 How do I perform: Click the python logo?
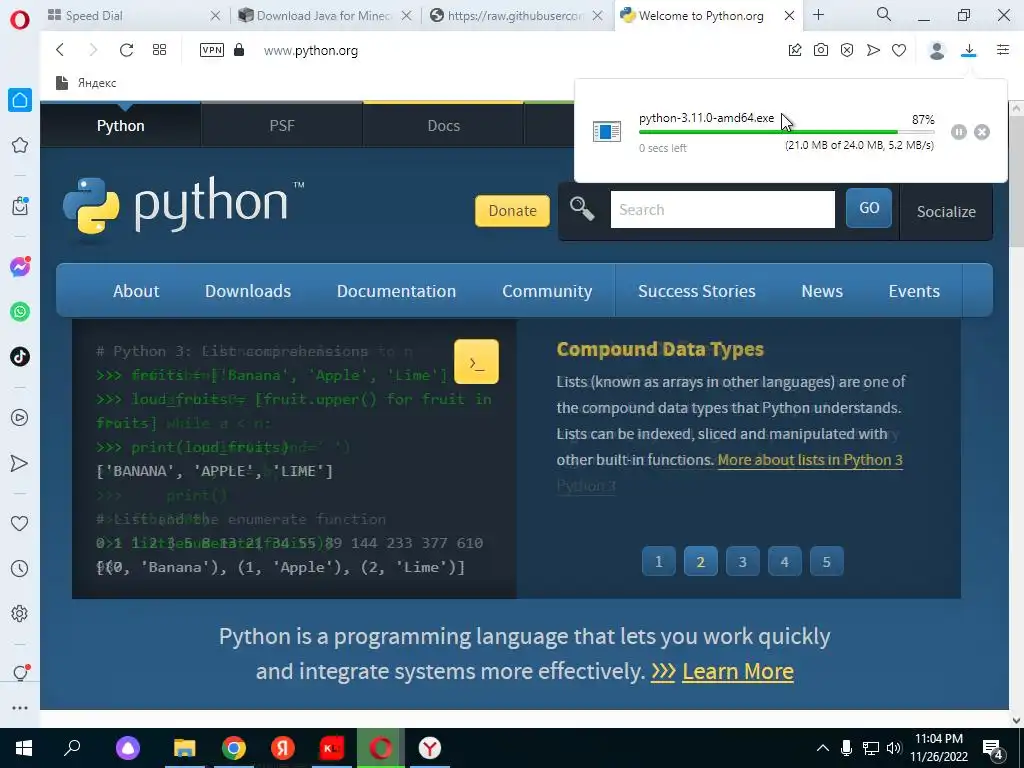click(x=183, y=205)
